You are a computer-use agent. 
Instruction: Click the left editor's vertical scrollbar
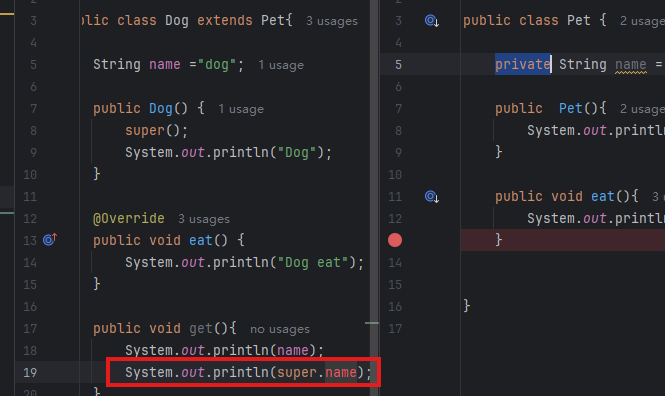tap(374, 198)
